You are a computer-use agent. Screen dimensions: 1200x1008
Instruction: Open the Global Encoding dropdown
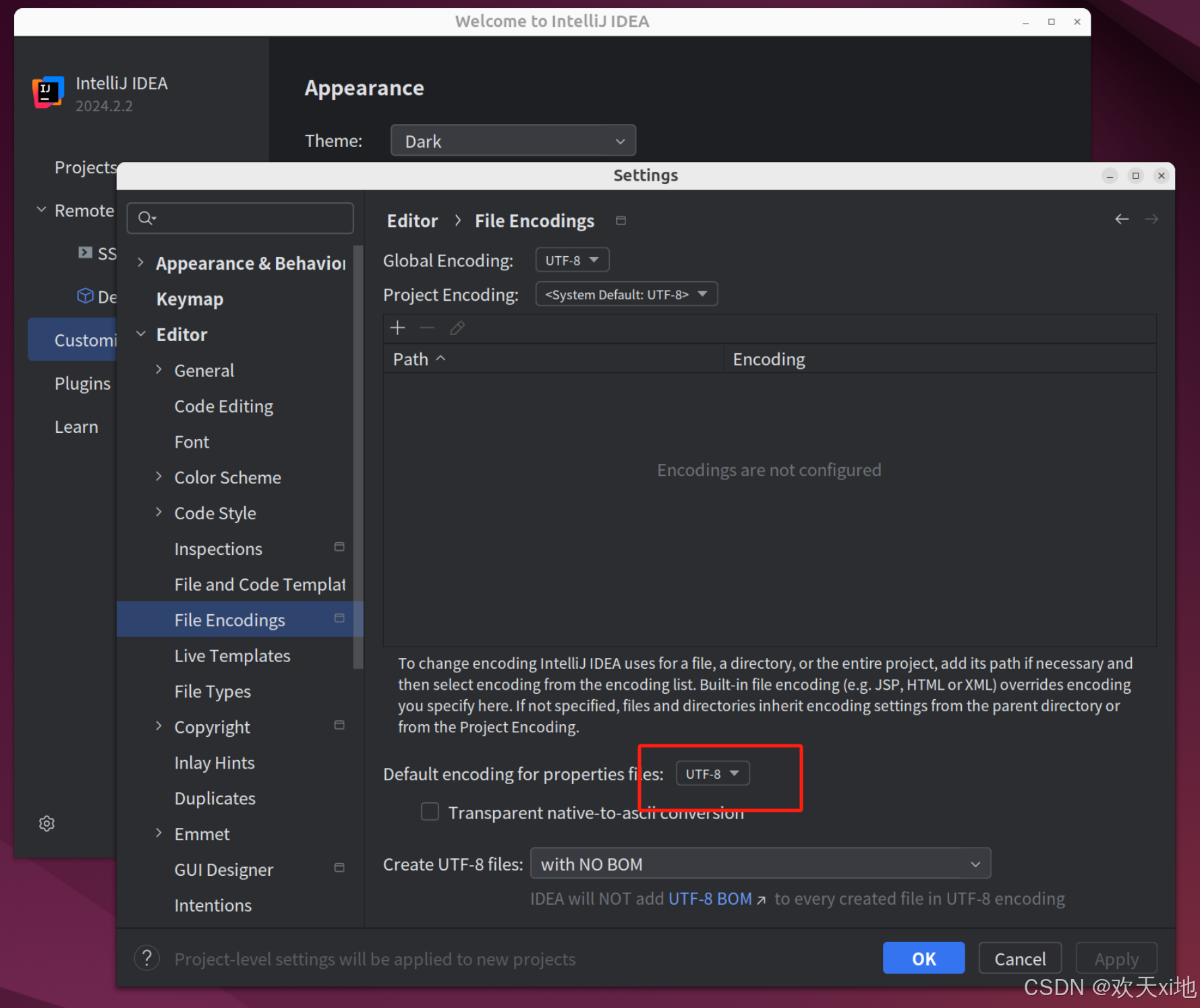[572, 260]
